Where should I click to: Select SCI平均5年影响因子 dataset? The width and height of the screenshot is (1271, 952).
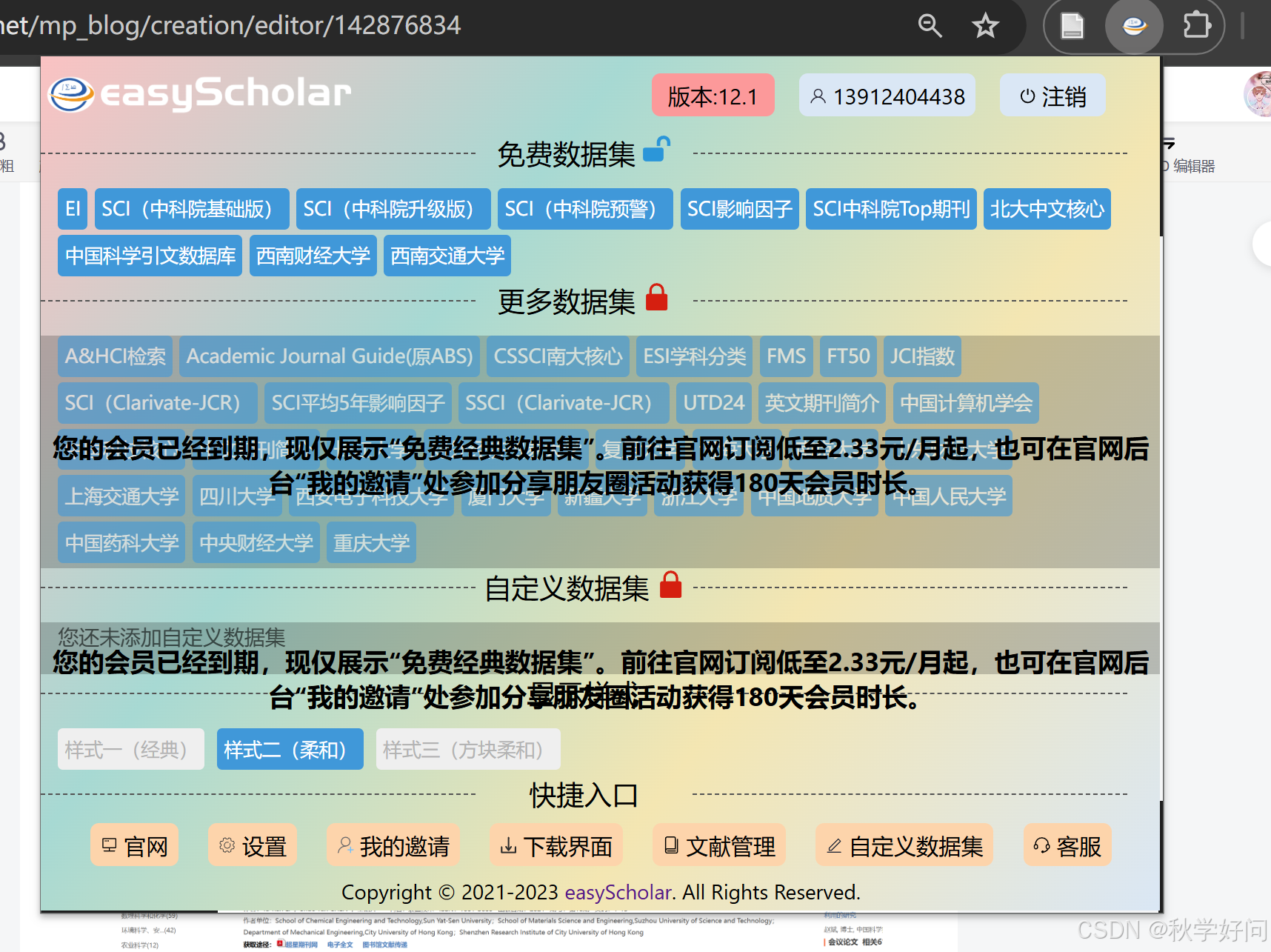coord(358,403)
